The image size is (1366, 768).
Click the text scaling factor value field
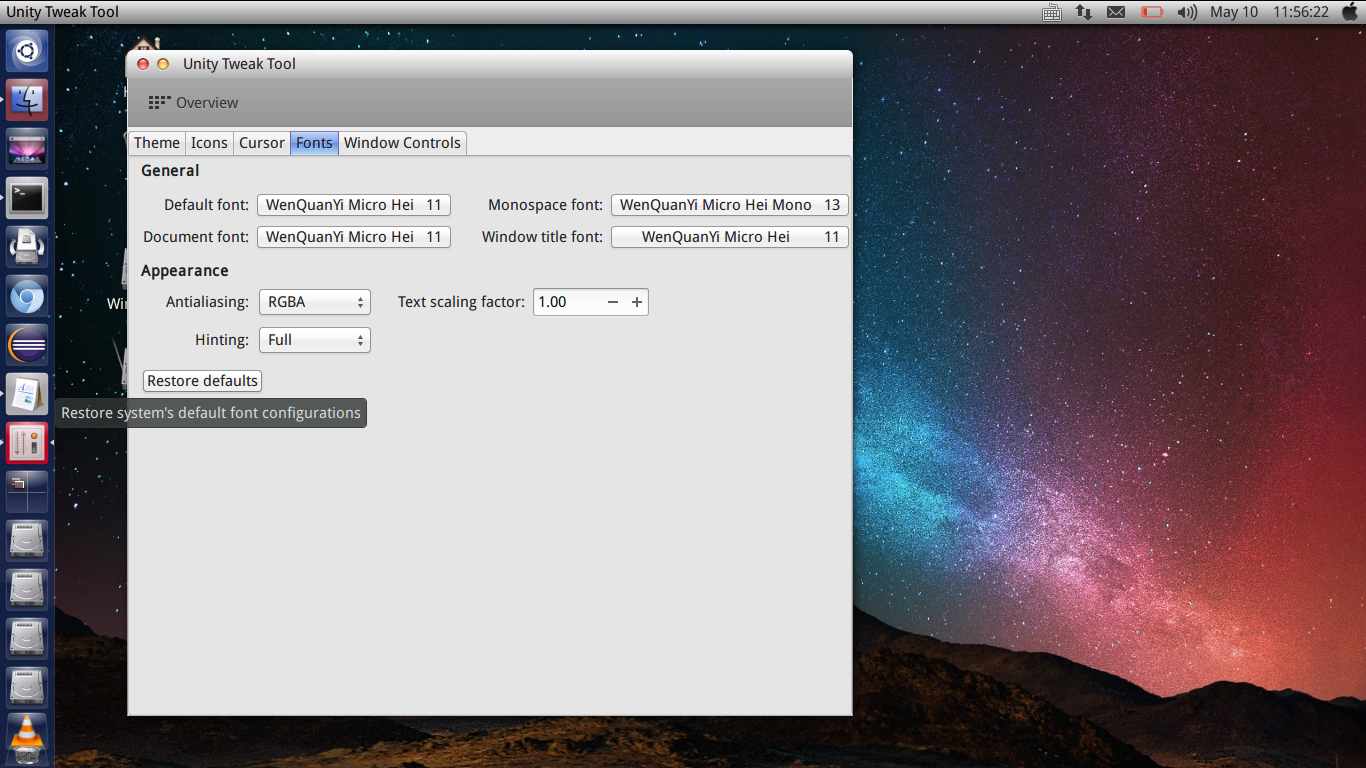coord(568,302)
